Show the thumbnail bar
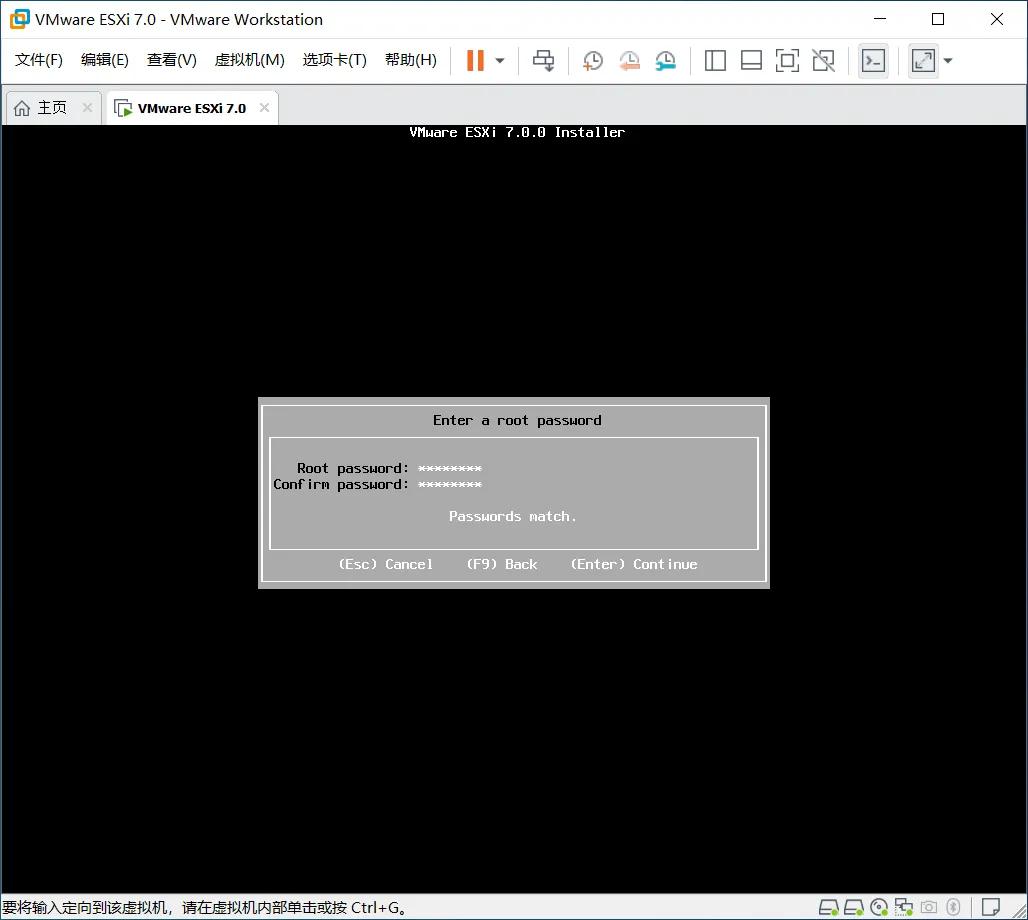Viewport: 1028px width, 920px height. tap(751, 61)
